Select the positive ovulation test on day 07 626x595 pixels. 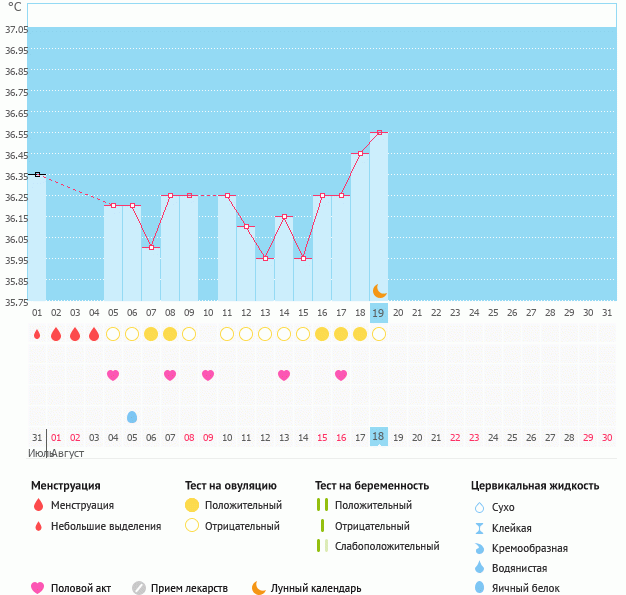tap(151, 334)
